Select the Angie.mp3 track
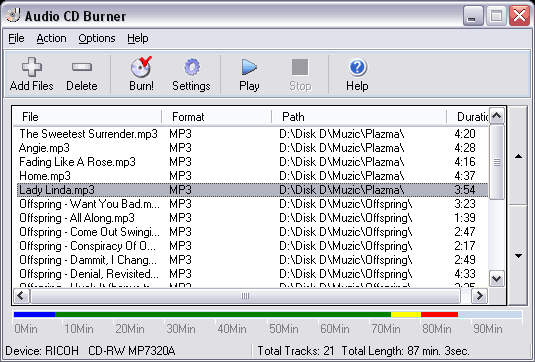This screenshot has width=535, height=362. click(252, 148)
